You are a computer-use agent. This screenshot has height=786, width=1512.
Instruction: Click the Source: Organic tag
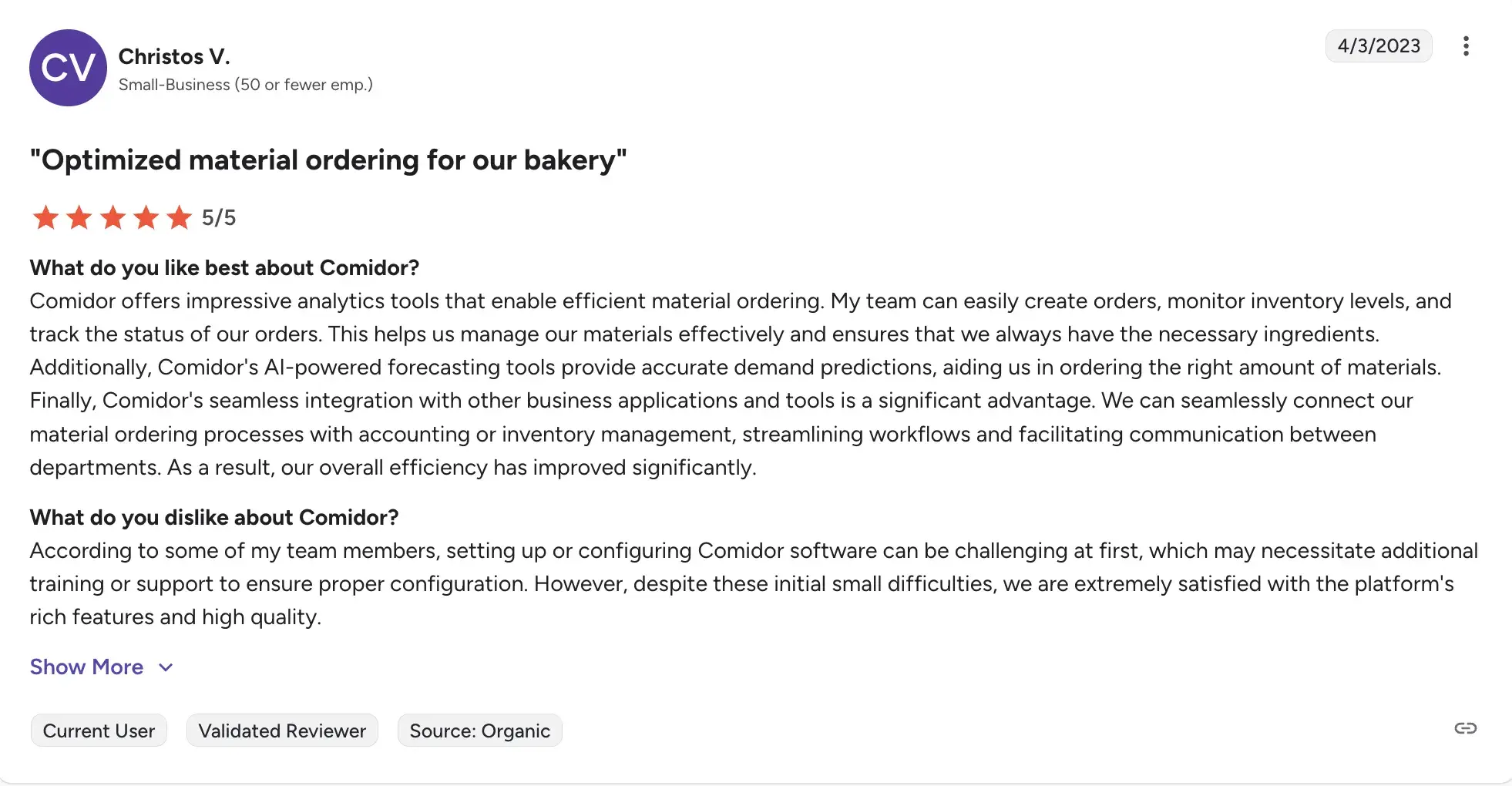click(479, 731)
